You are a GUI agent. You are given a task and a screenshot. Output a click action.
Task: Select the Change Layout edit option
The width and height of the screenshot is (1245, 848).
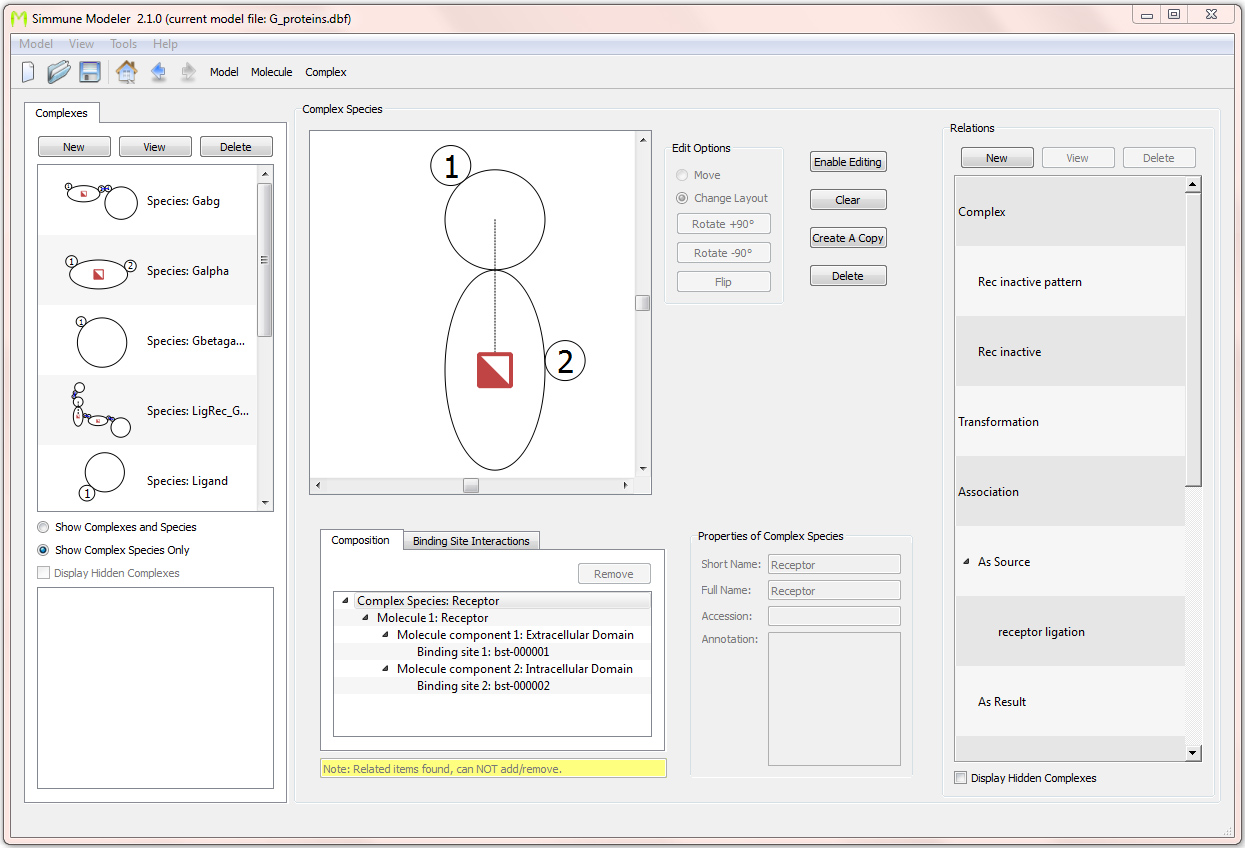click(x=682, y=198)
